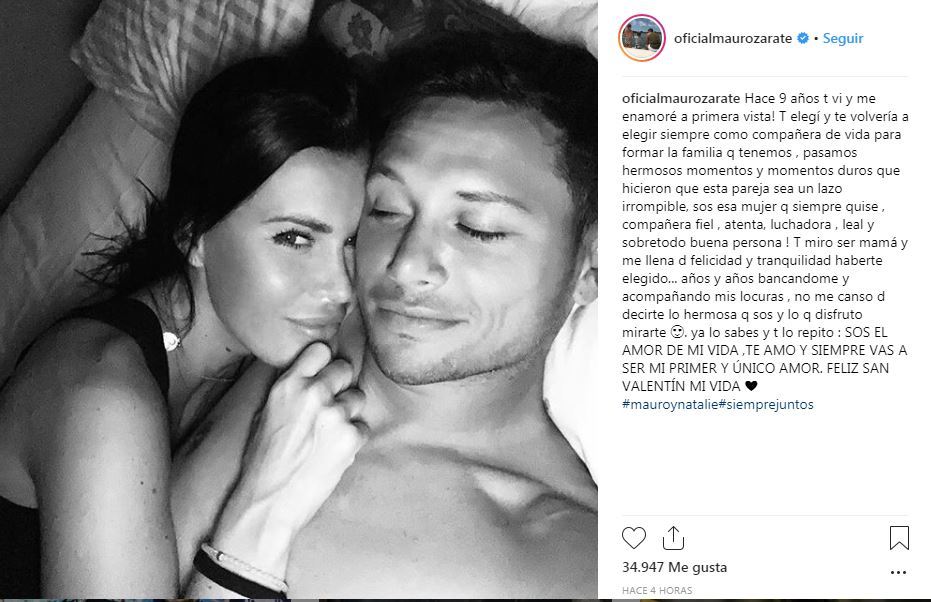Open the #siemprejuntos hashtag
Screen dimensions: 931x602
pos(766,404)
